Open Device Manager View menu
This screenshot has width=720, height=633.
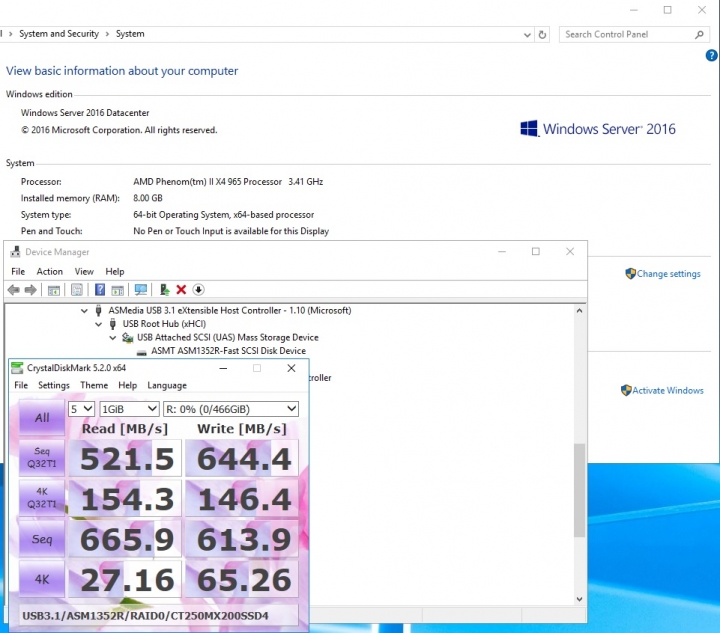pos(84,271)
